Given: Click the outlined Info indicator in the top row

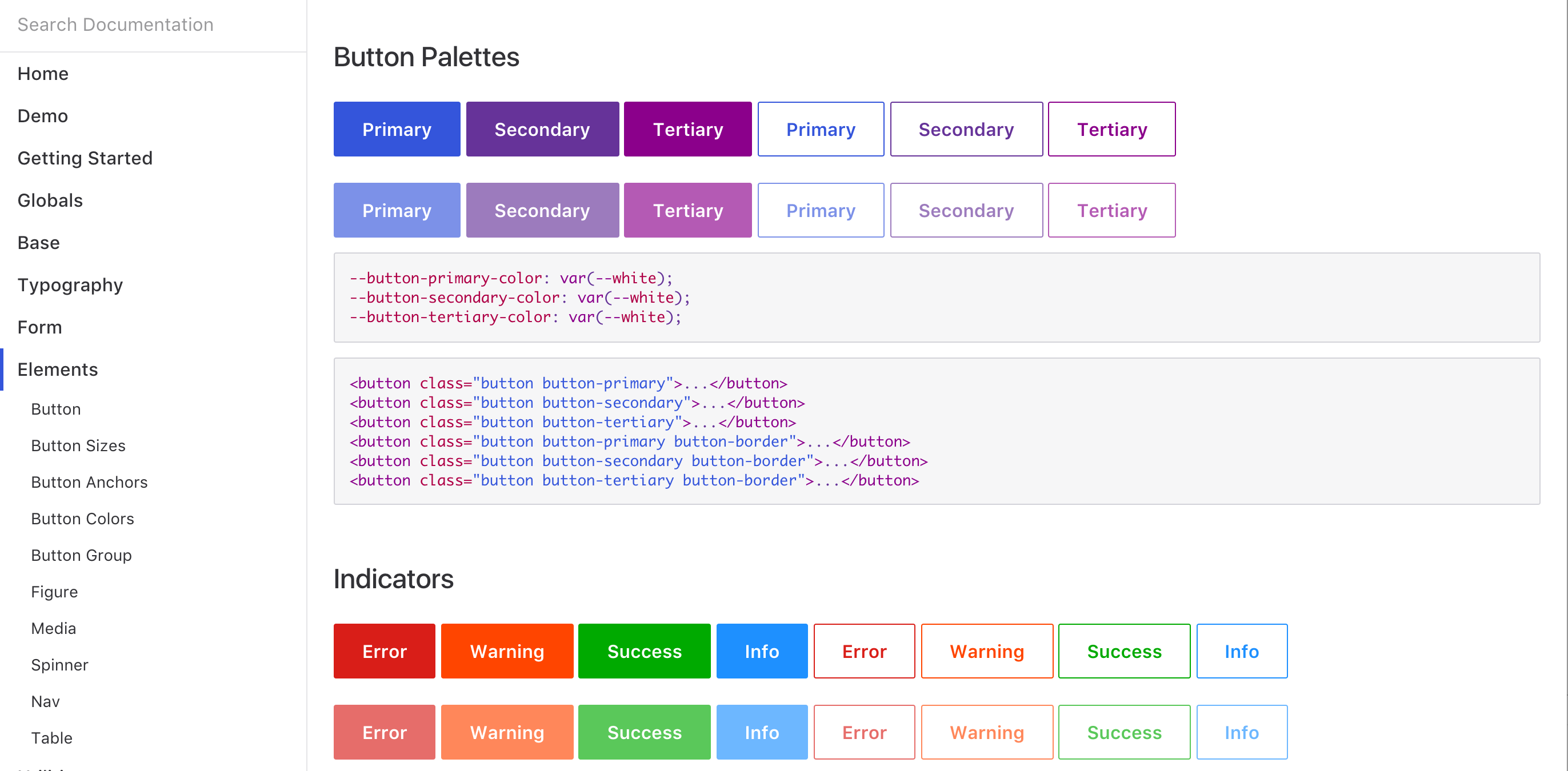Looking at the screenshot, I should 1241,651.
